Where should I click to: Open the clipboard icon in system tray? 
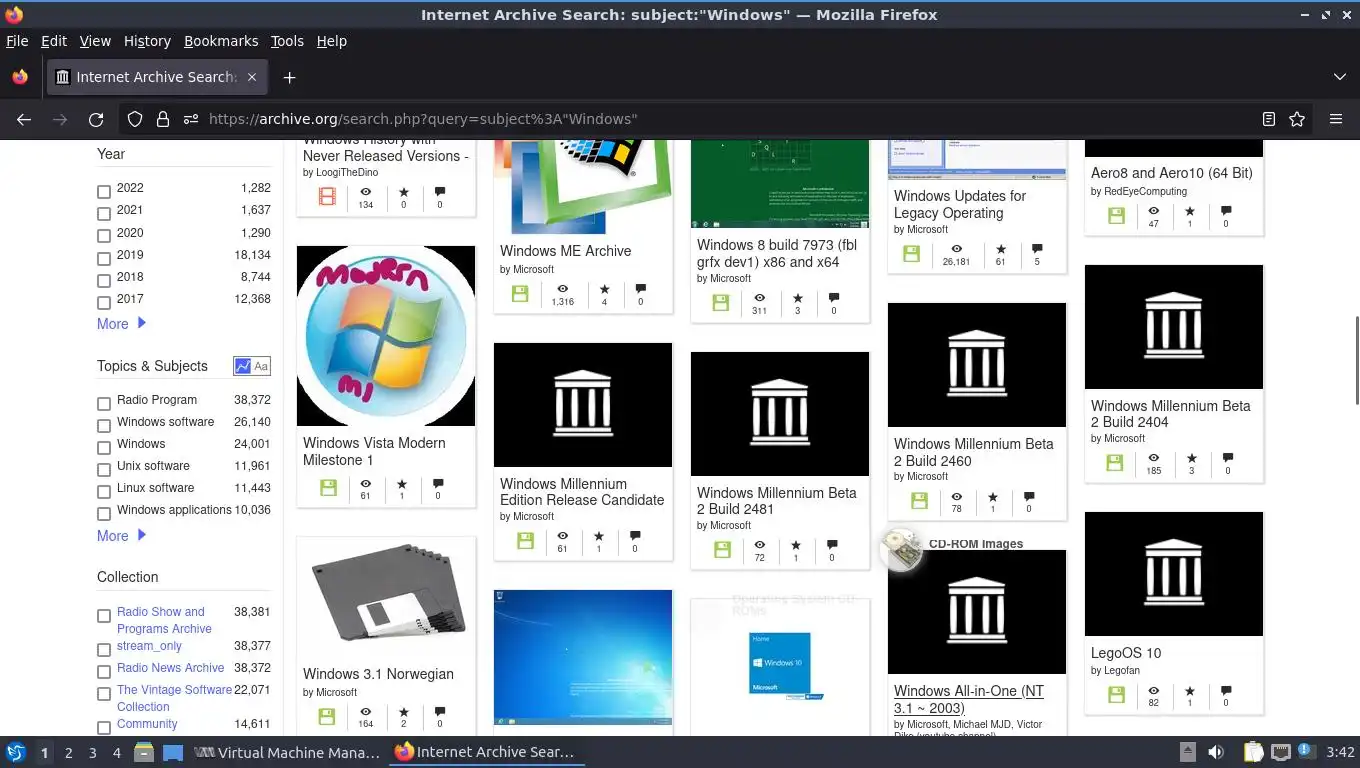click(1253, 752)
